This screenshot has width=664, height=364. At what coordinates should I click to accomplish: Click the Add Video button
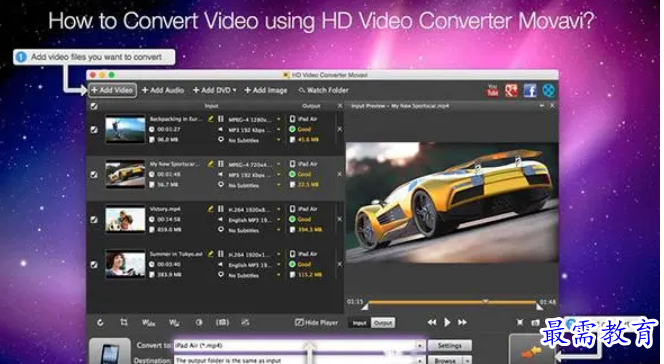point(113,90)
